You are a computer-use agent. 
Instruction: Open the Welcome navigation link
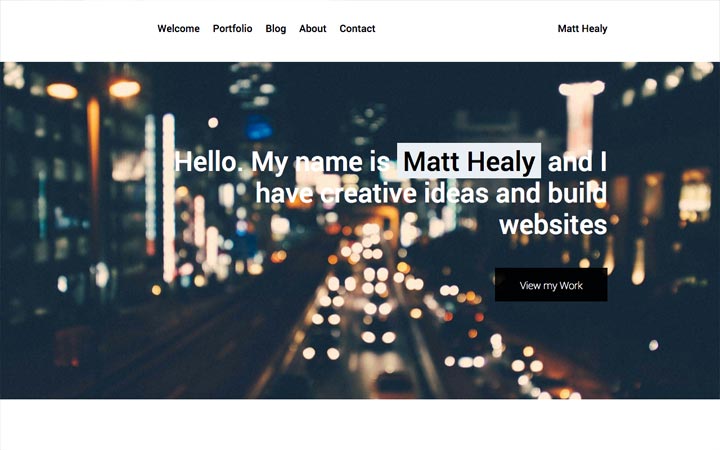click(x=178, y=28)
